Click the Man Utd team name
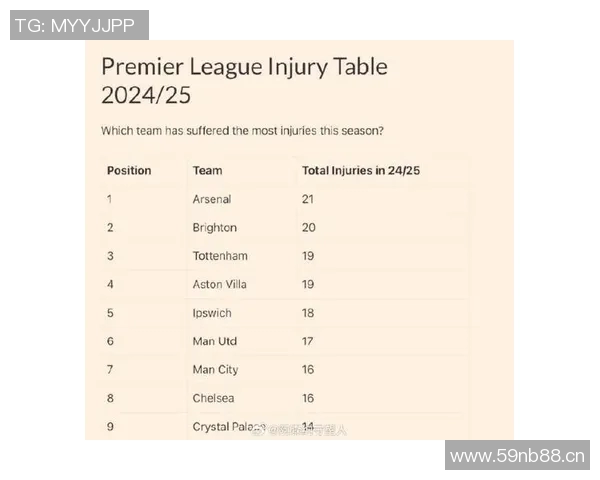The width and height of the screenshot is (600, 480). coord(214,341)
